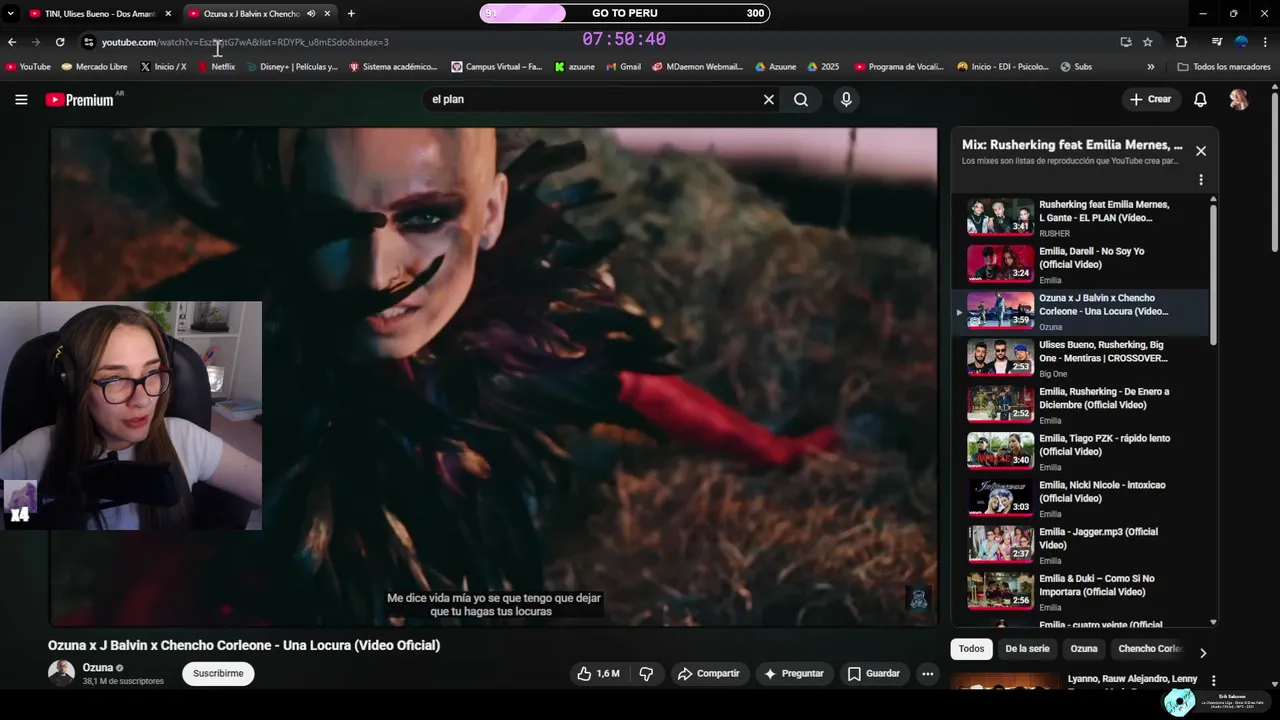Image resolution: width=1280 pixels, height=720 pixels.
Task: Open the tab search dropdown arrow
Action: click(10, 14)
